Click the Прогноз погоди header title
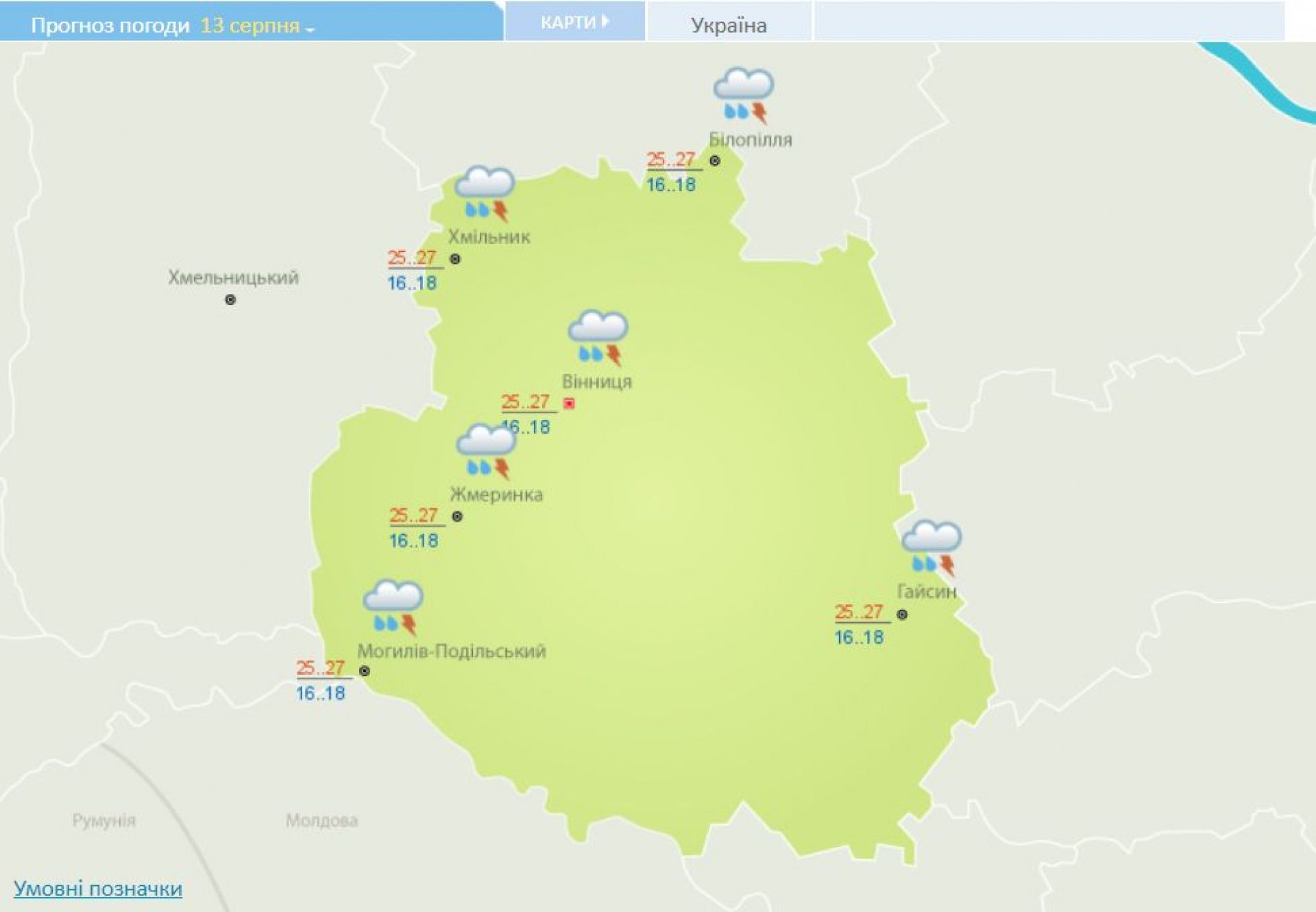 (110, 26)
